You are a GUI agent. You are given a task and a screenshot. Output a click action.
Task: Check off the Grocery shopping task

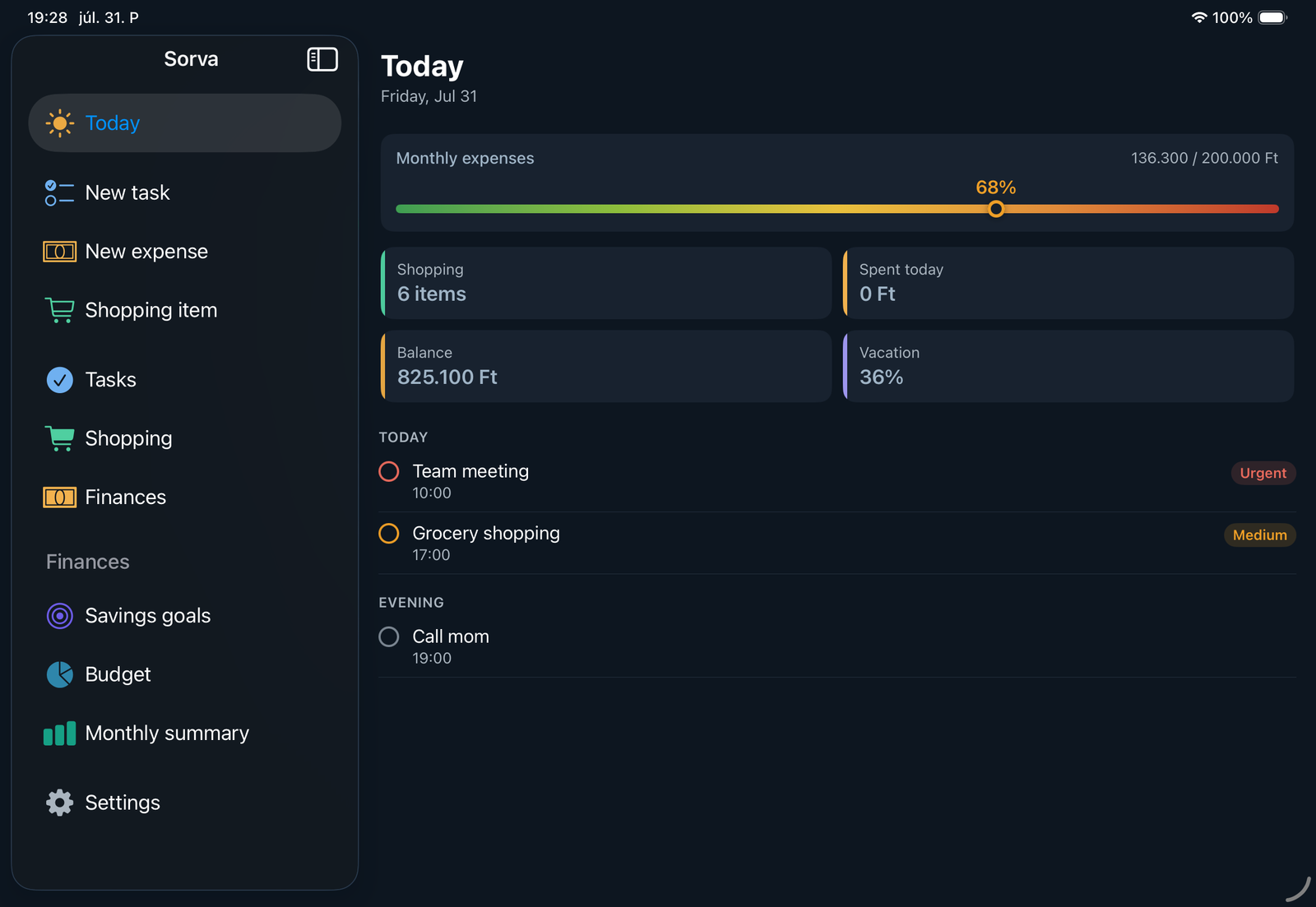pos(389,534)
